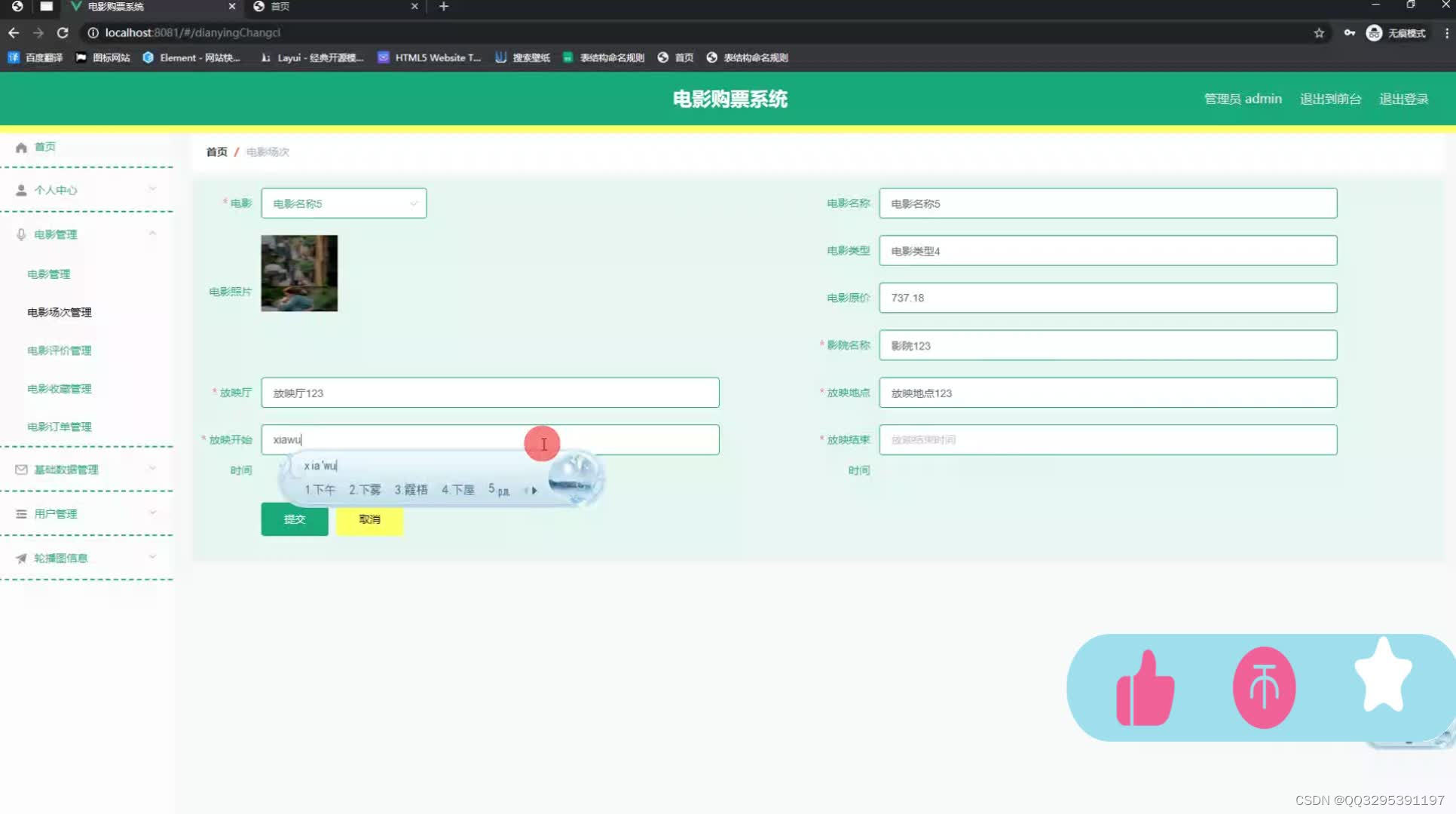Choose IME candidate 4 下屋
Screen dimensions: 1456x814
[458, 490]
